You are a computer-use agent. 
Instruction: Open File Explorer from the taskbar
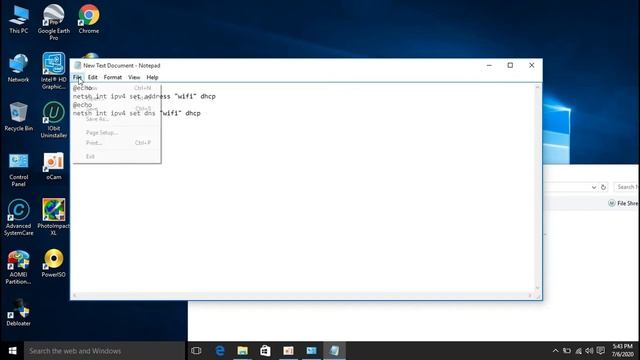(x=242, y=351)
